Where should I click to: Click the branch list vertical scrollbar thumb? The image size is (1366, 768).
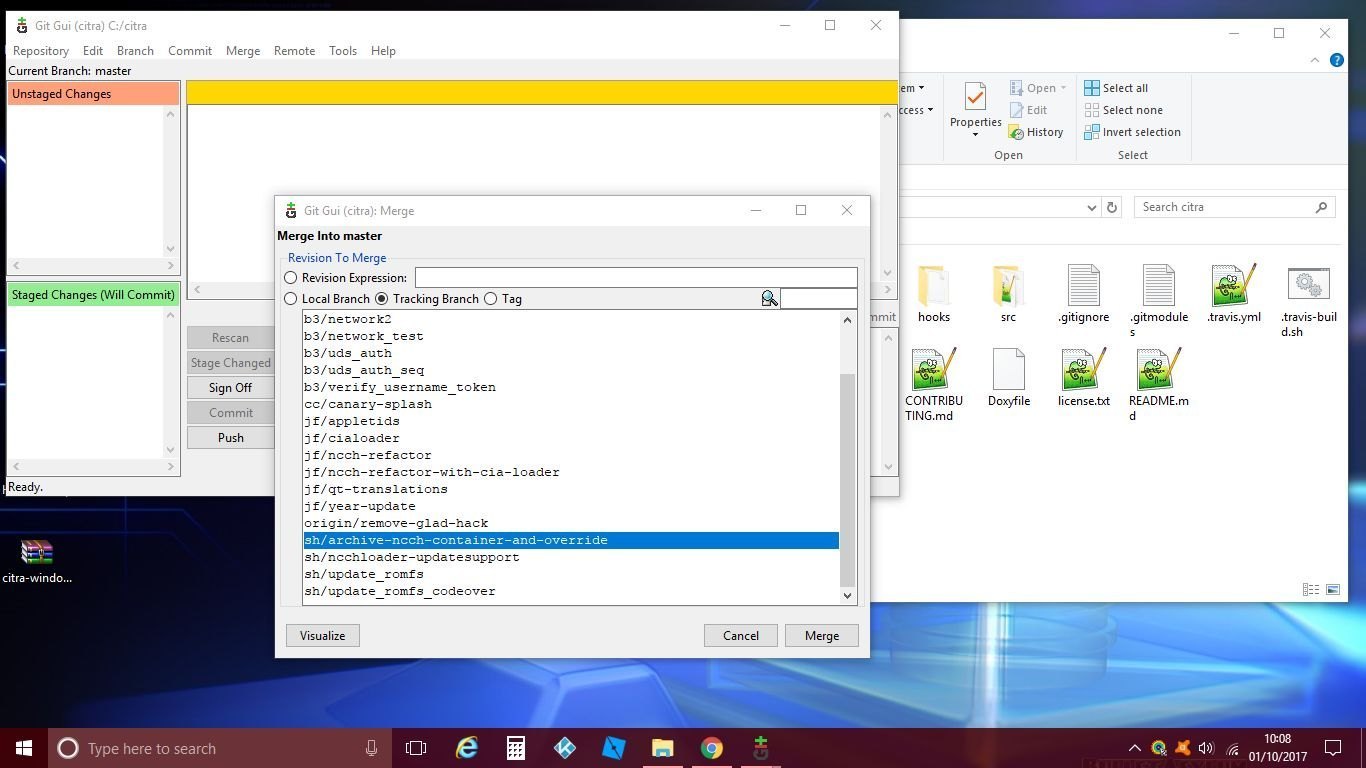pos(848,479)
